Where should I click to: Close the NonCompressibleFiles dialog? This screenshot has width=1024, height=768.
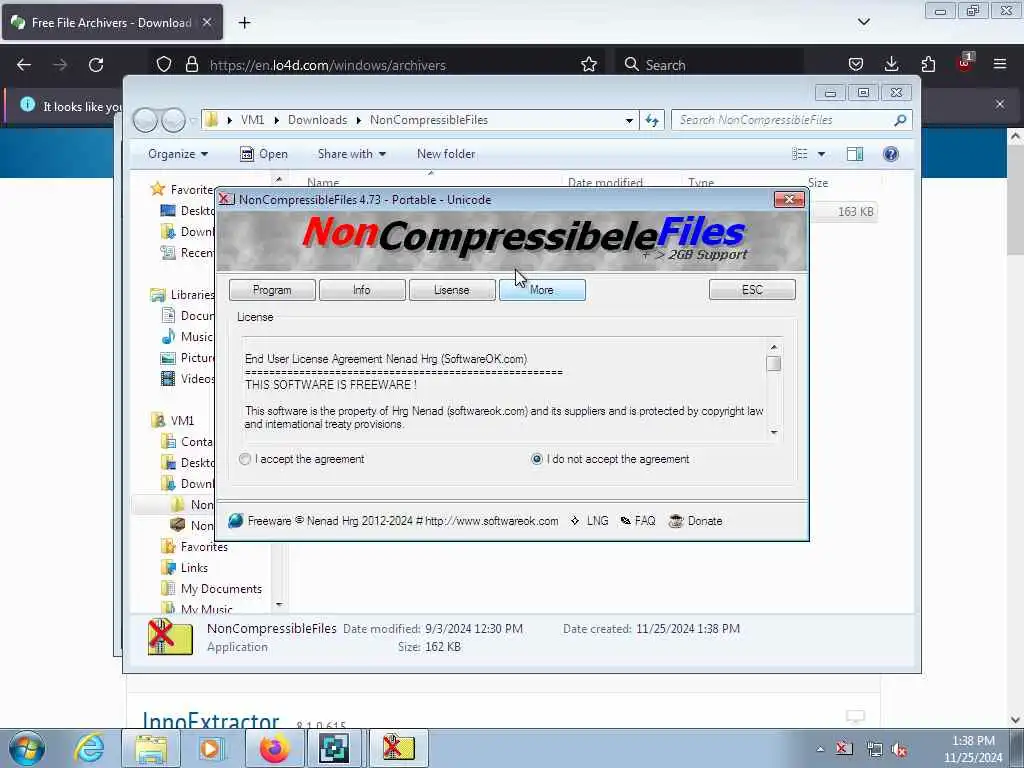click(x=789, y=199)
